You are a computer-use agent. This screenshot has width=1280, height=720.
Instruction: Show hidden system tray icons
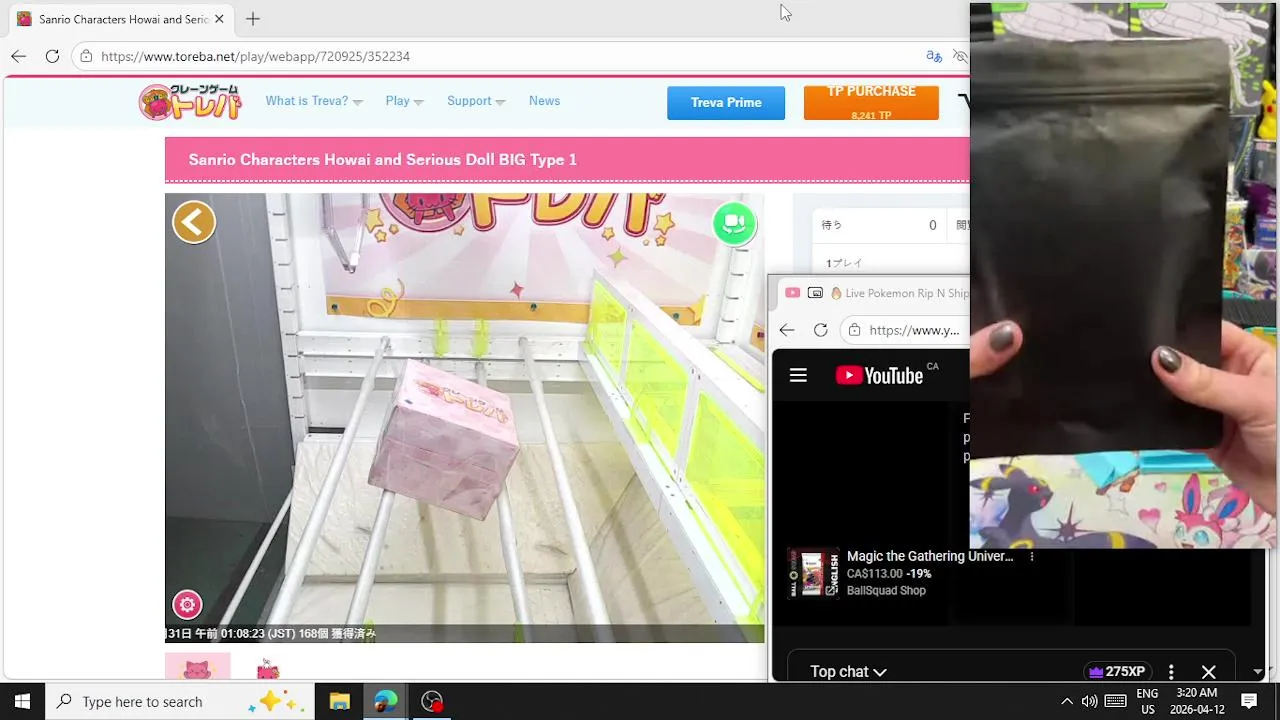(x=1066, y=701)
